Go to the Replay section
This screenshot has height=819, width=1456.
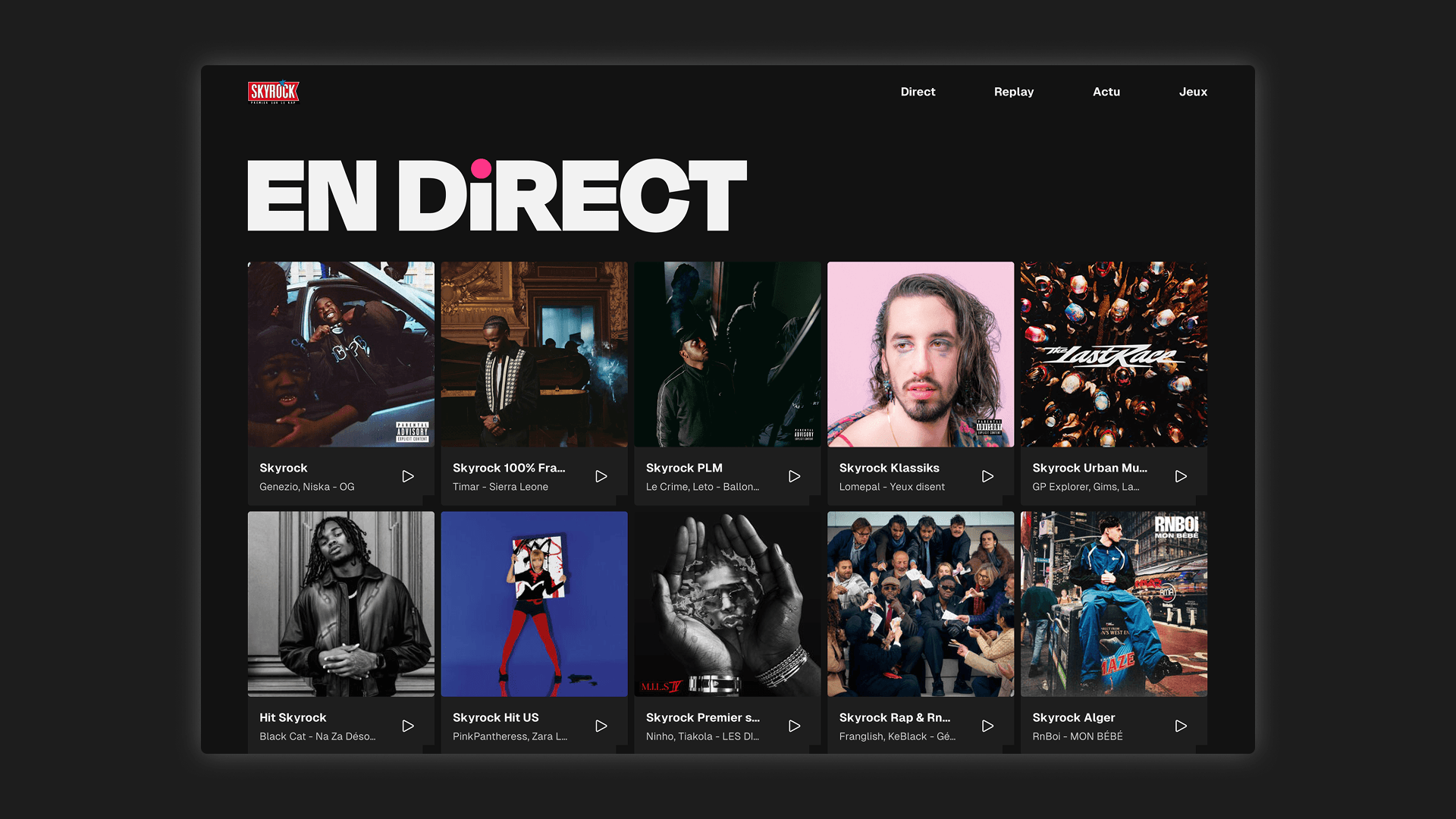[1014, 92]
